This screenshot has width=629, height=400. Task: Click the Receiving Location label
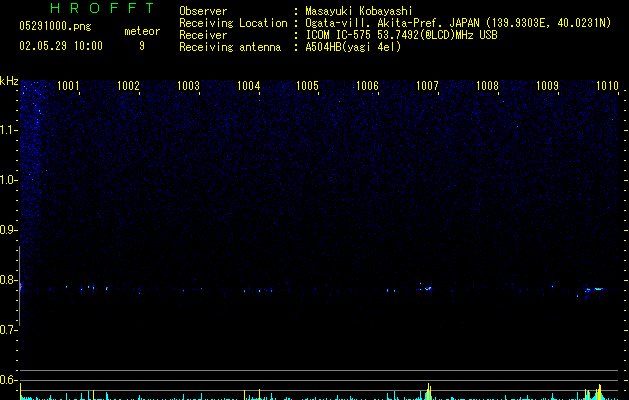pyautogui.click(x=233, y=23)
